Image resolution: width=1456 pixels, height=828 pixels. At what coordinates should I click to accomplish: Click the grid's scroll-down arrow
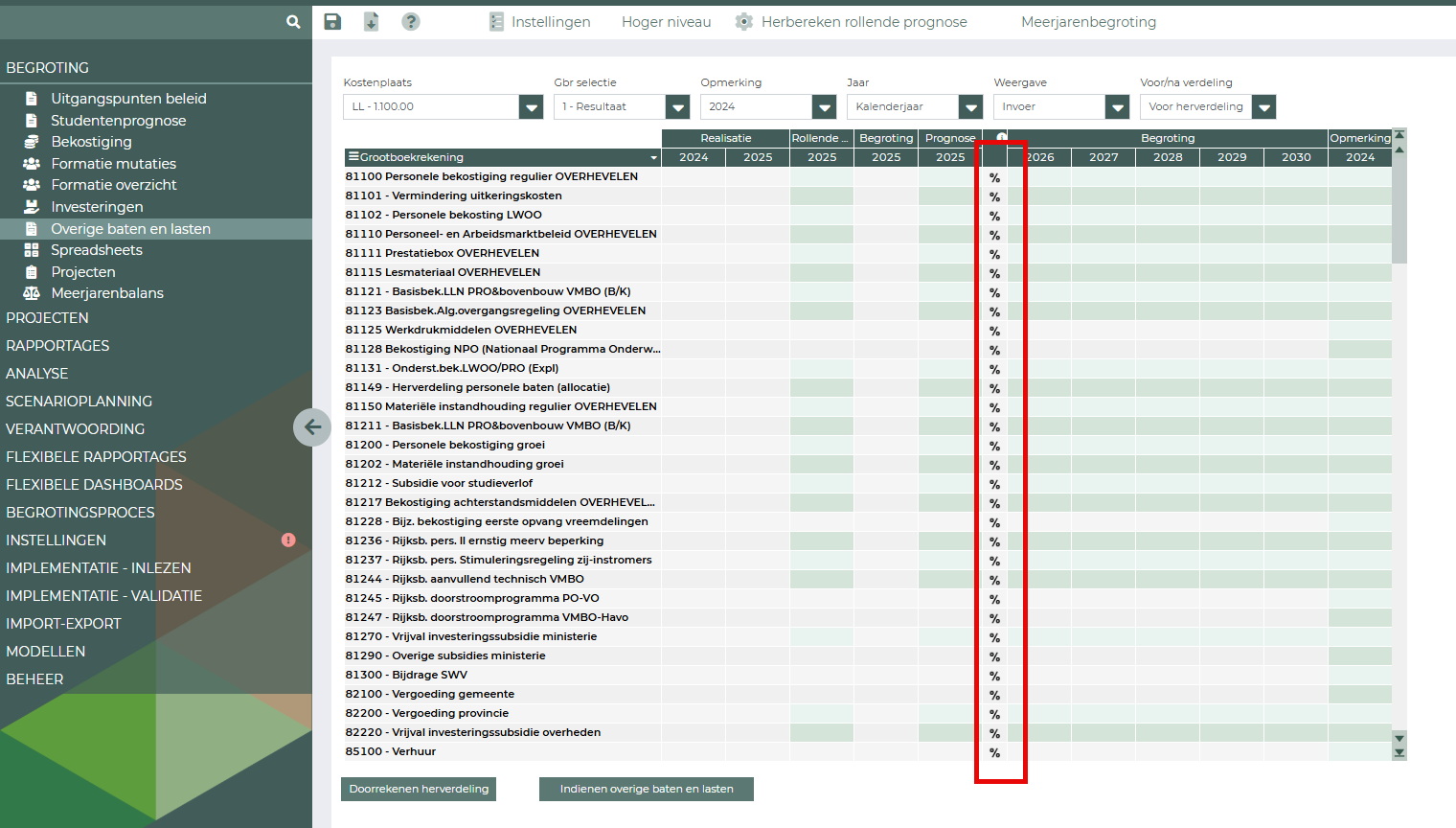tap(1399, 738)
